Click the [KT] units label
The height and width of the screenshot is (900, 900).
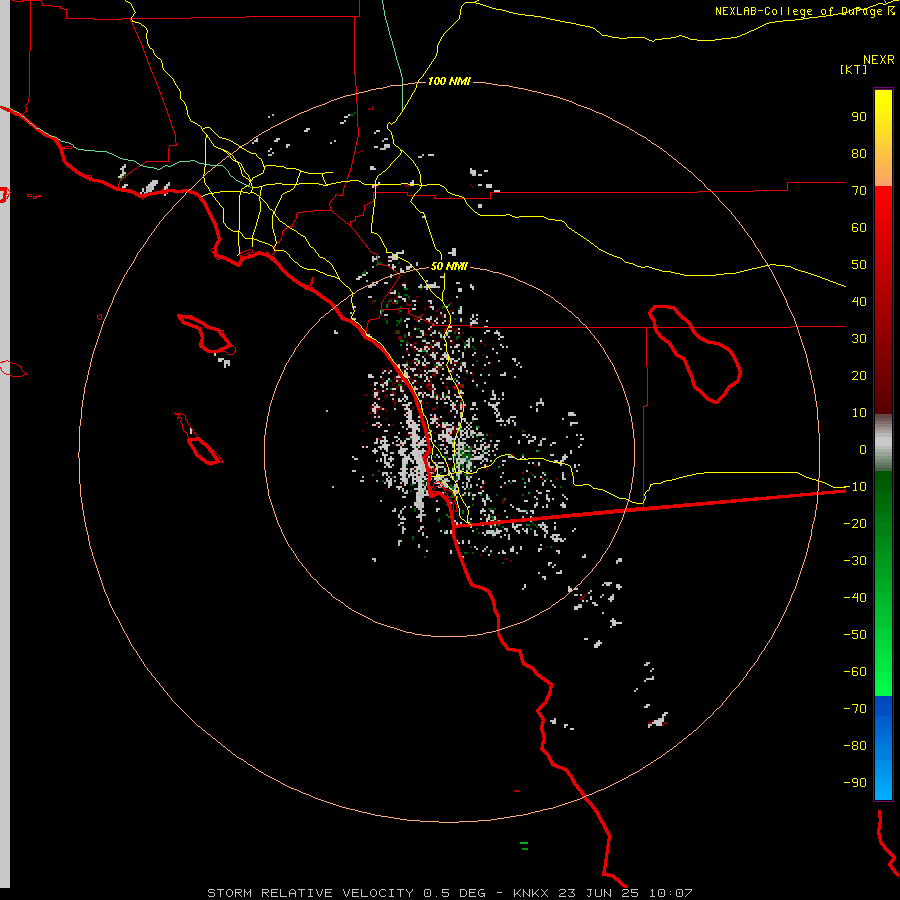coord(854,69)
